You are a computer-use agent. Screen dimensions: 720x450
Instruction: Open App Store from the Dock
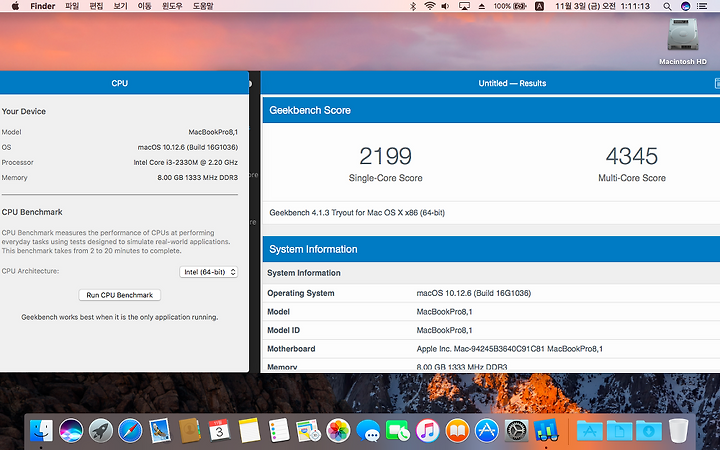[487, 431]
